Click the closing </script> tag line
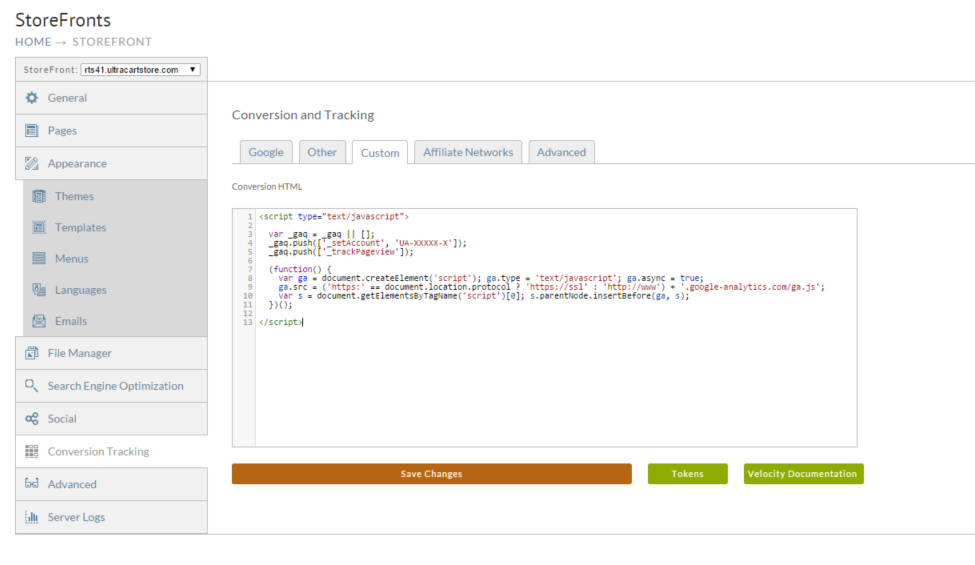This screenshot has width=975, height=565. pos(281,322)
